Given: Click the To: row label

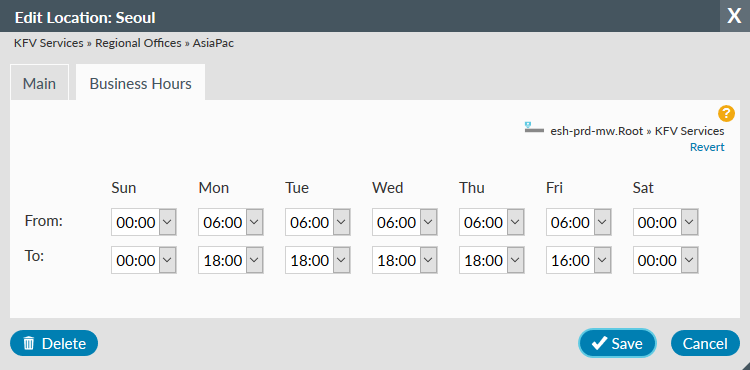Looking at the screenshot, I should coord(34,256).
